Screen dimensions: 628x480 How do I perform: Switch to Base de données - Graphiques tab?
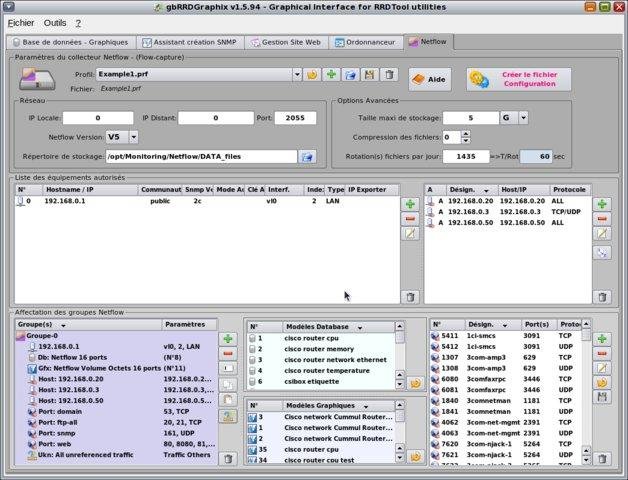[71, 42]
